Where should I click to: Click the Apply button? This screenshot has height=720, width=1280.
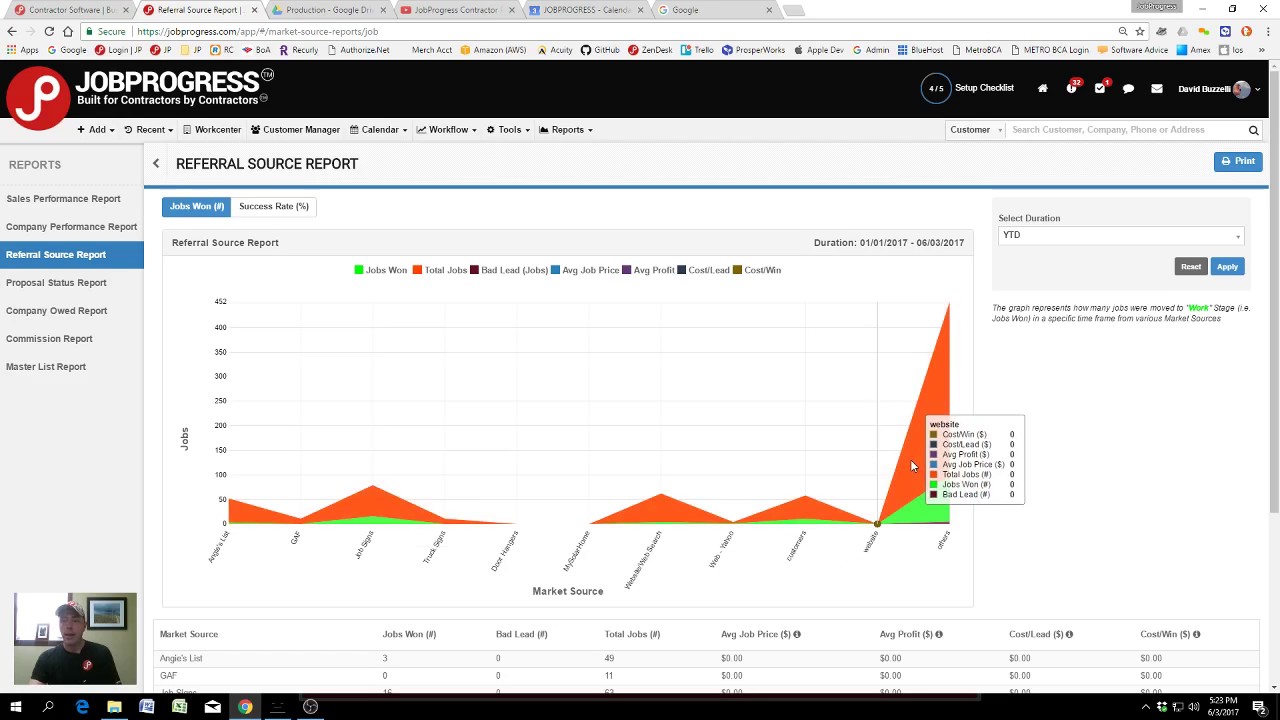(x=1227, y=267)
